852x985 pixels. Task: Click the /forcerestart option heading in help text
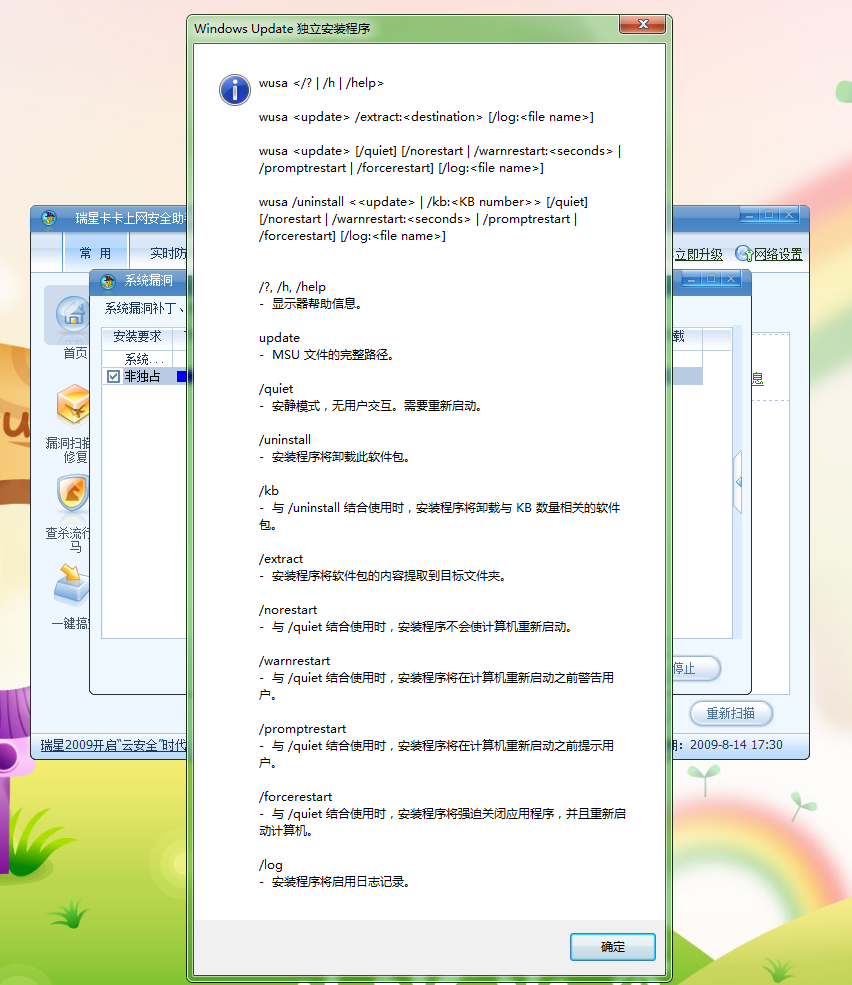coord(295,797)
